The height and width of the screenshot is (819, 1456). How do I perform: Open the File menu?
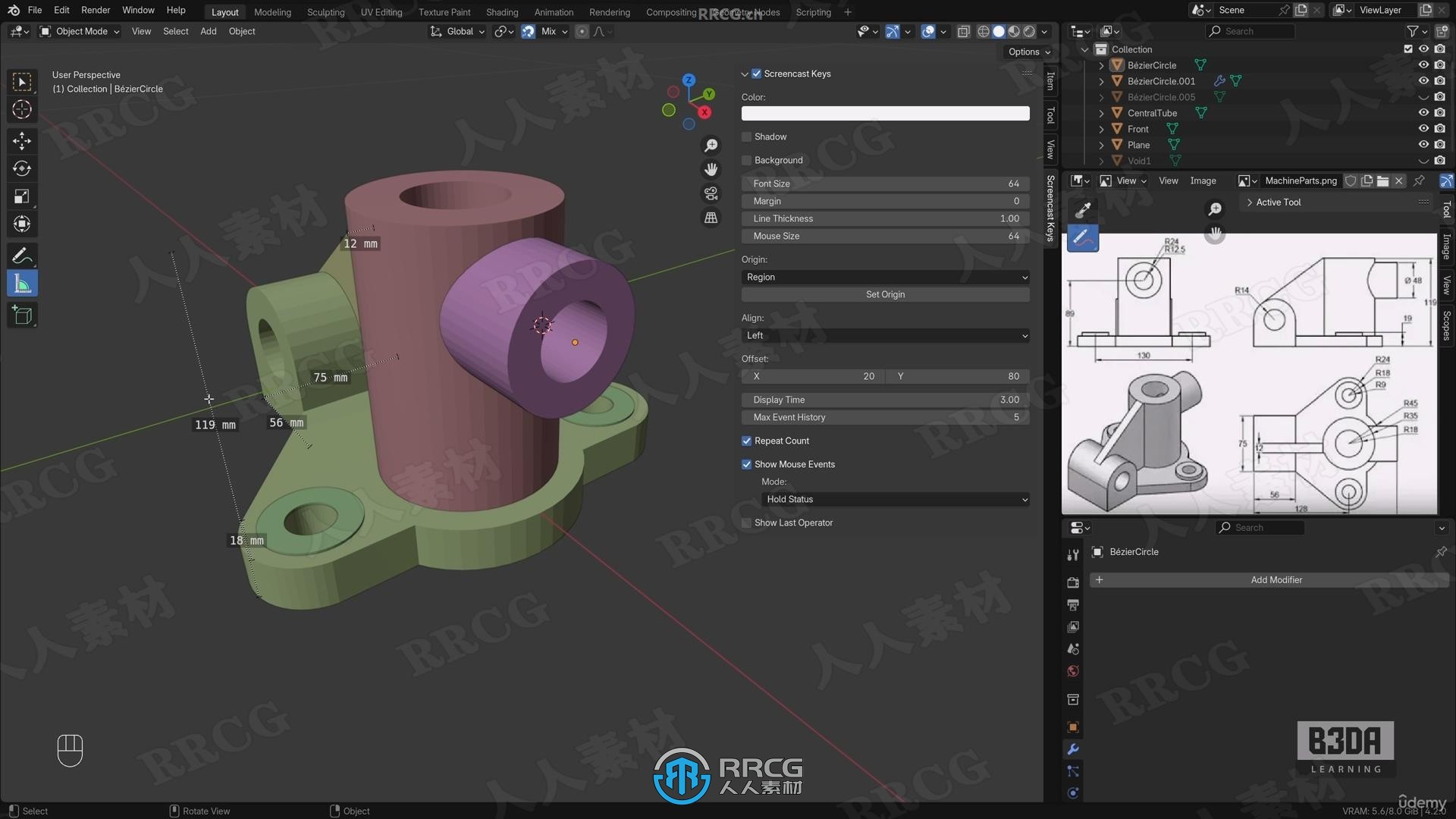click(35, 10)
